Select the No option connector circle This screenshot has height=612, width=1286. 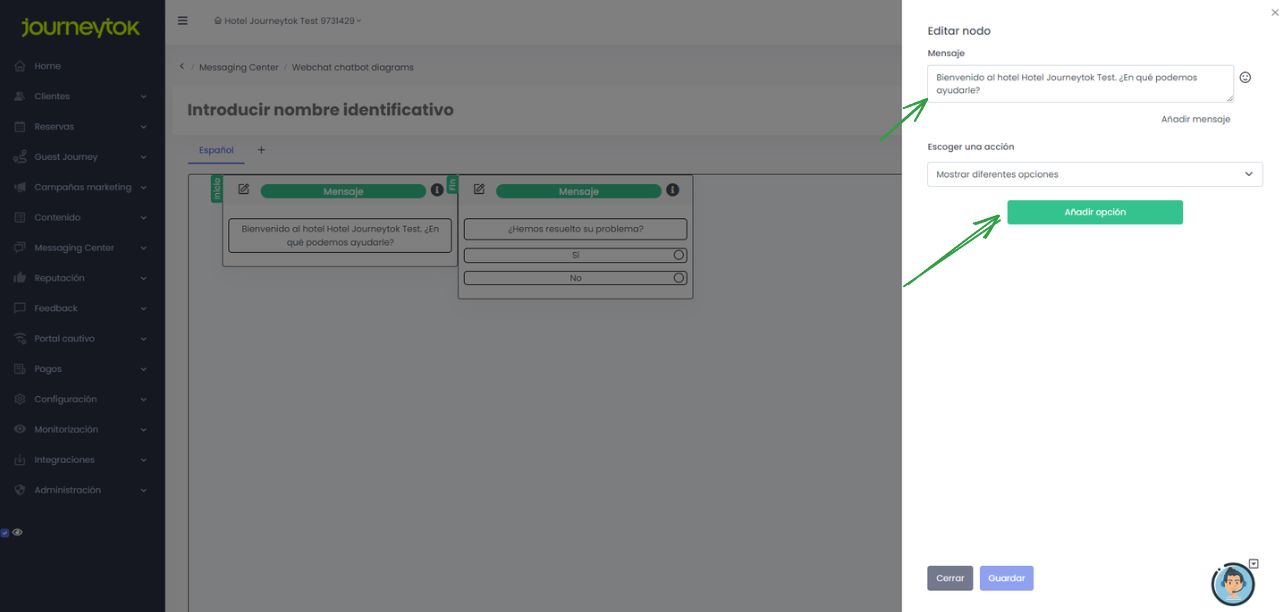(x=679, y=278)
